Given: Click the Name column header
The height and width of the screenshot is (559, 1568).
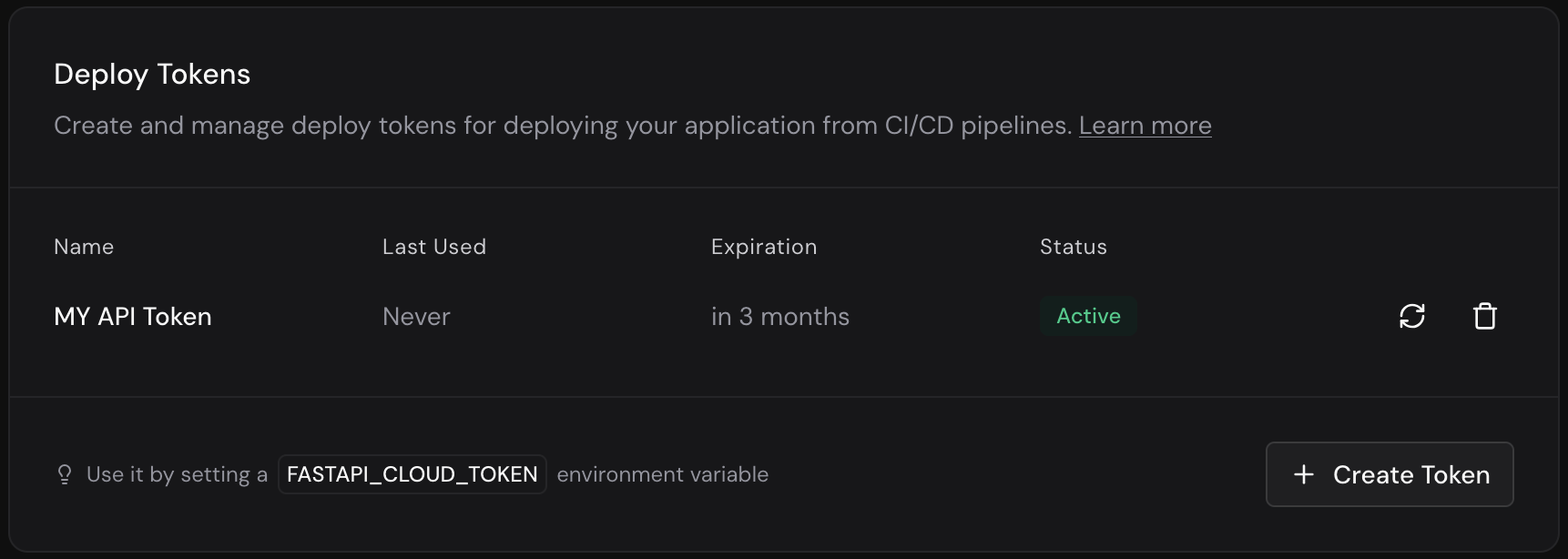Looking at the screenshot, I should (x=84, y=247).
